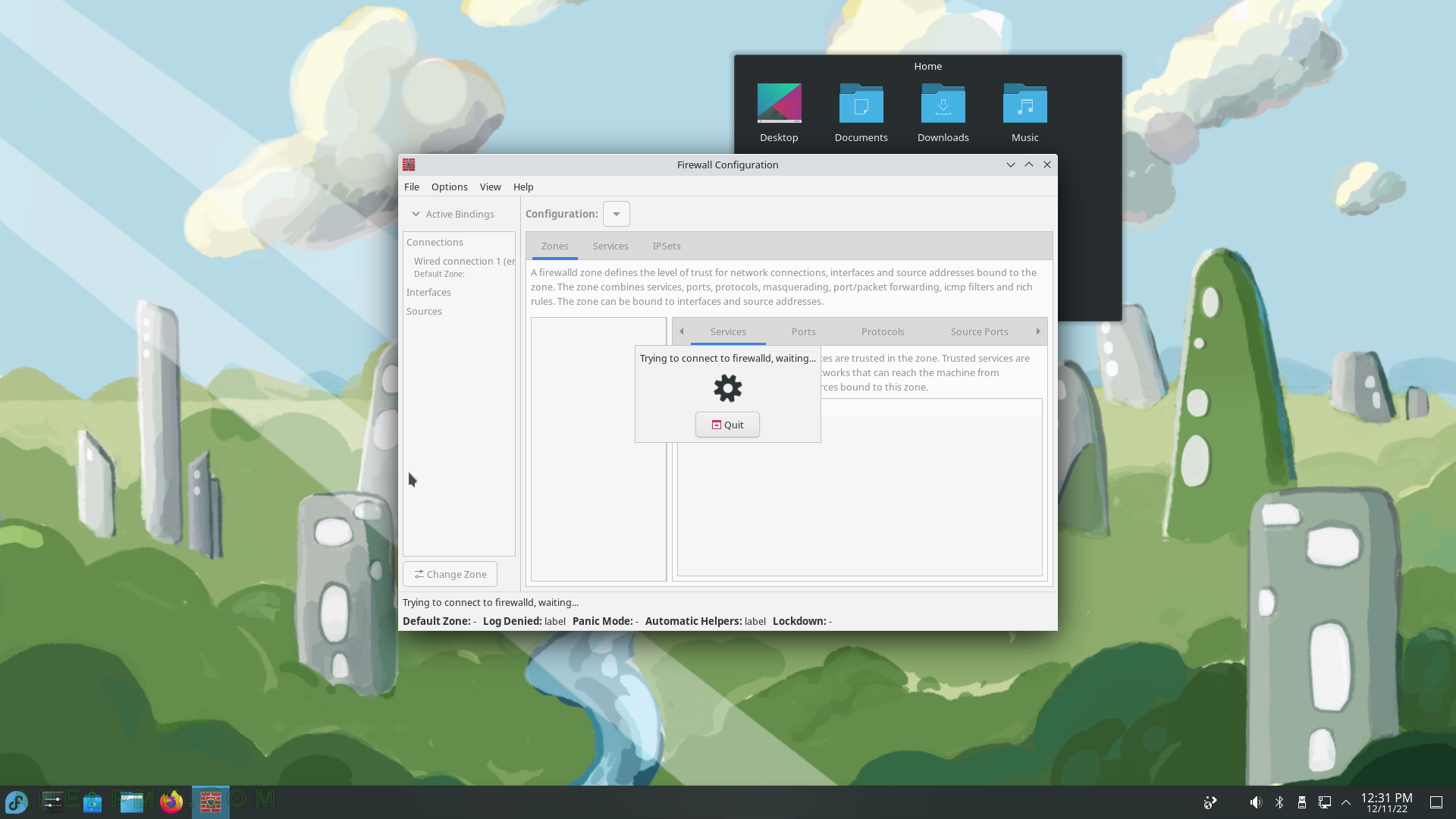This screenshot has height=819, width=1456.
Task: Launch Discover software center from taskbar
Action: point(93,802)
